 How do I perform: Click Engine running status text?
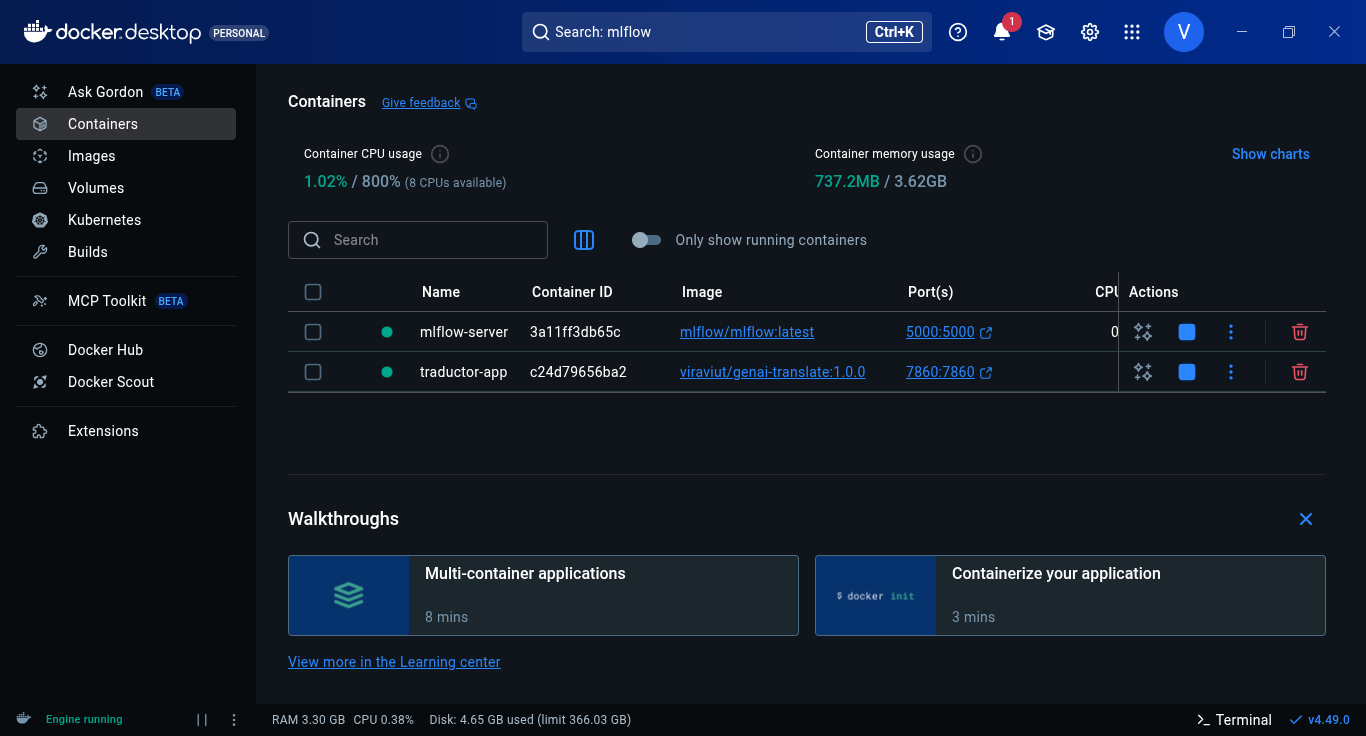click(x=84, y=720)
